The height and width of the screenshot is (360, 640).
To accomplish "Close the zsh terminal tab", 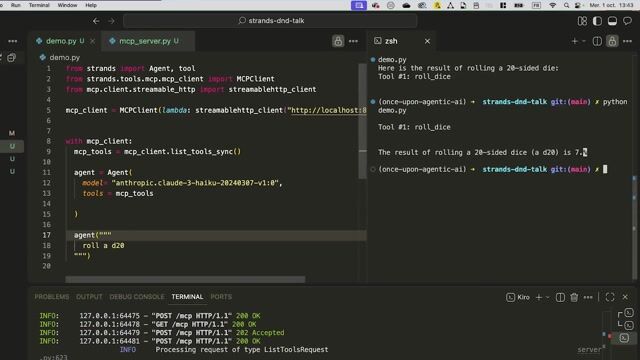I will pos(427,41).
